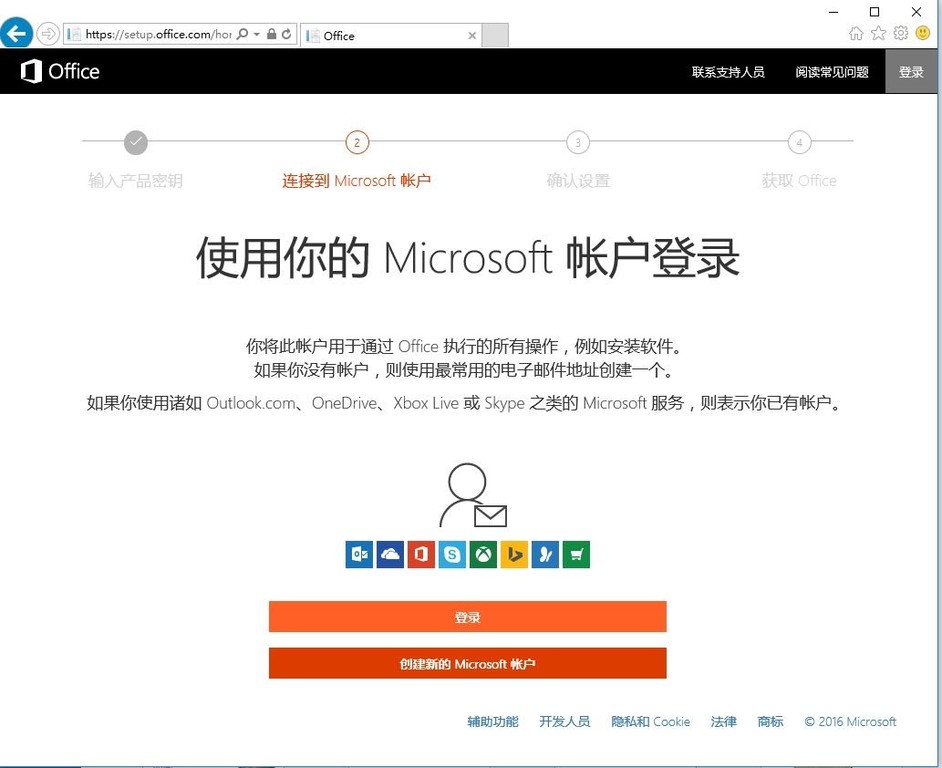Open the 辅助功能 footer link
942x768 pixels.
point(493,722)
